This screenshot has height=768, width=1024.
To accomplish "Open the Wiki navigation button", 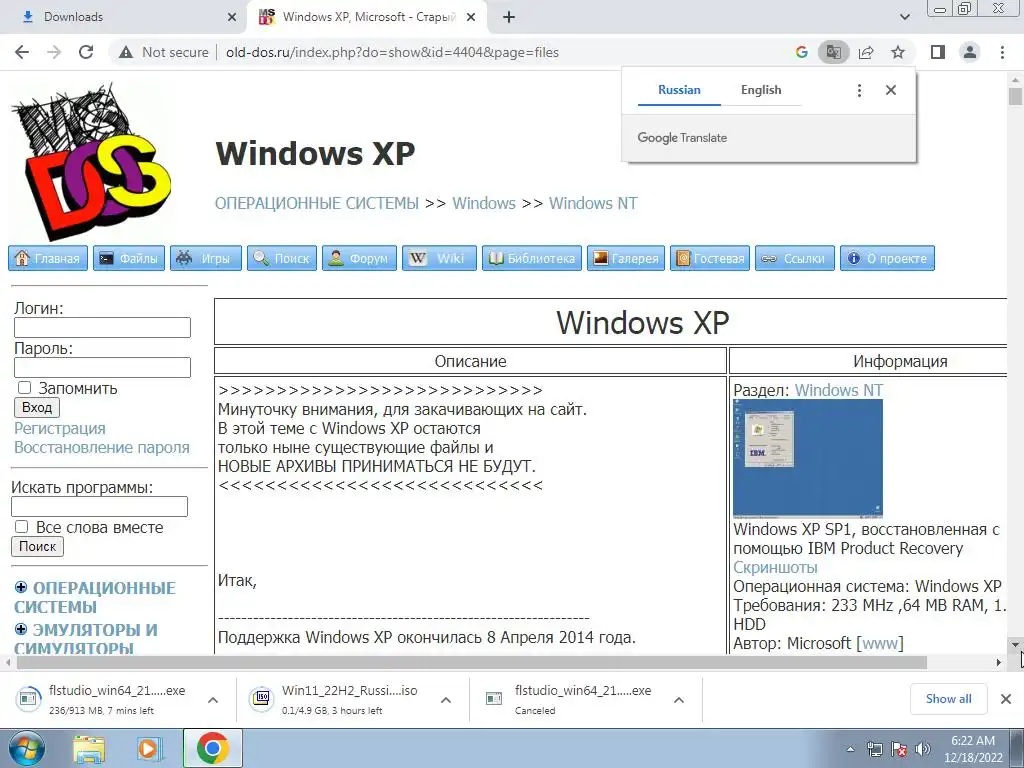I will click(440, 258).
